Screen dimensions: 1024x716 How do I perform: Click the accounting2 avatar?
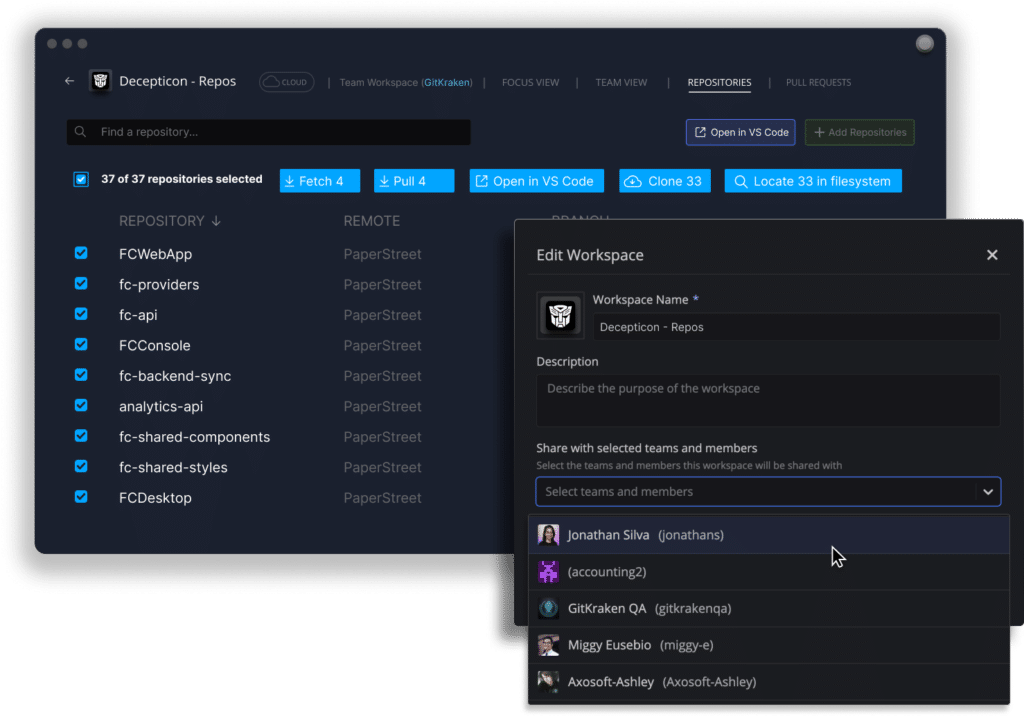[548, 572]
